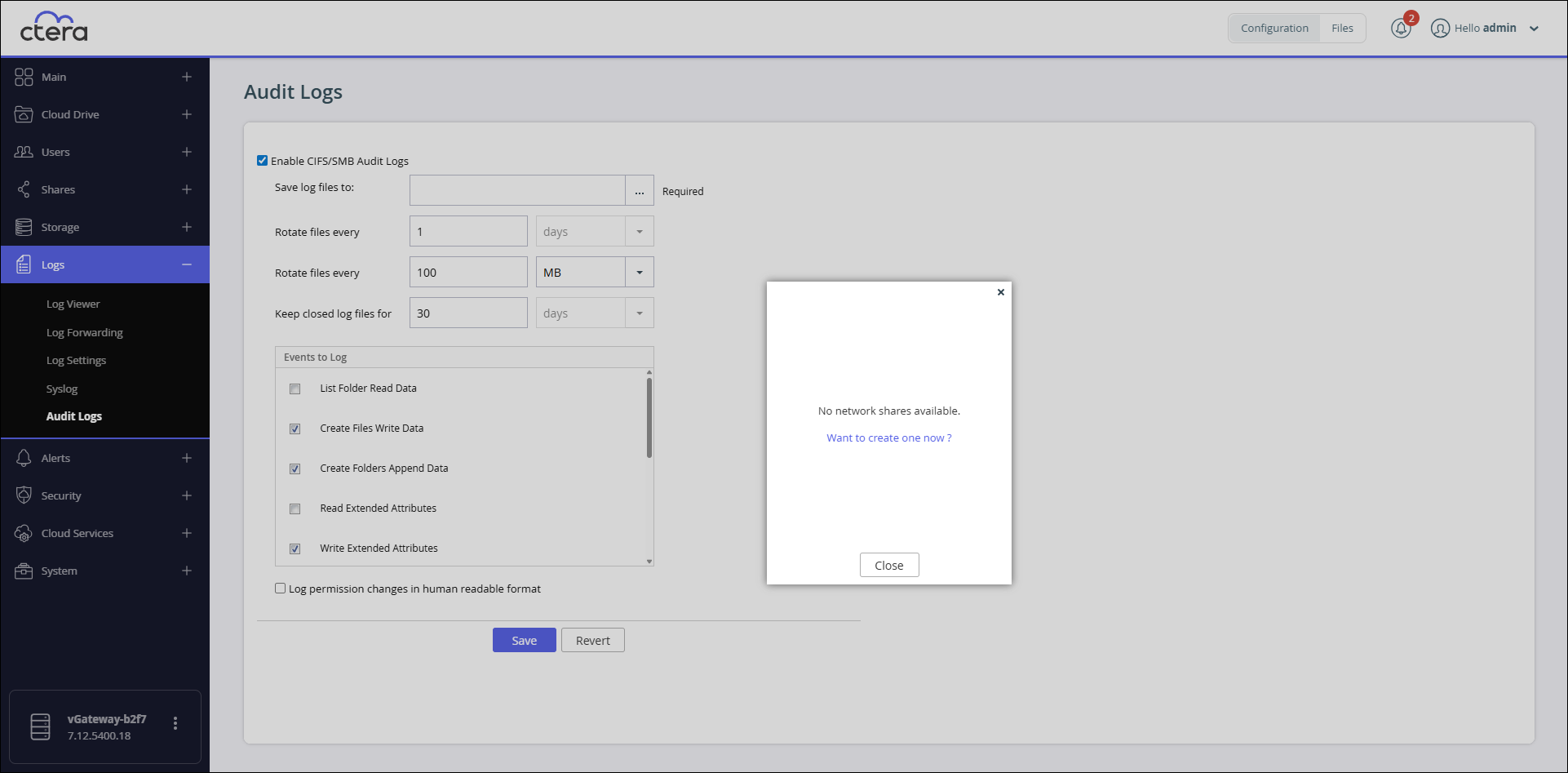Click the Save log files to field
Image resolution: width=1568 pixels, height=773 pixels.
pyautogui.click(x=517, y=190)
